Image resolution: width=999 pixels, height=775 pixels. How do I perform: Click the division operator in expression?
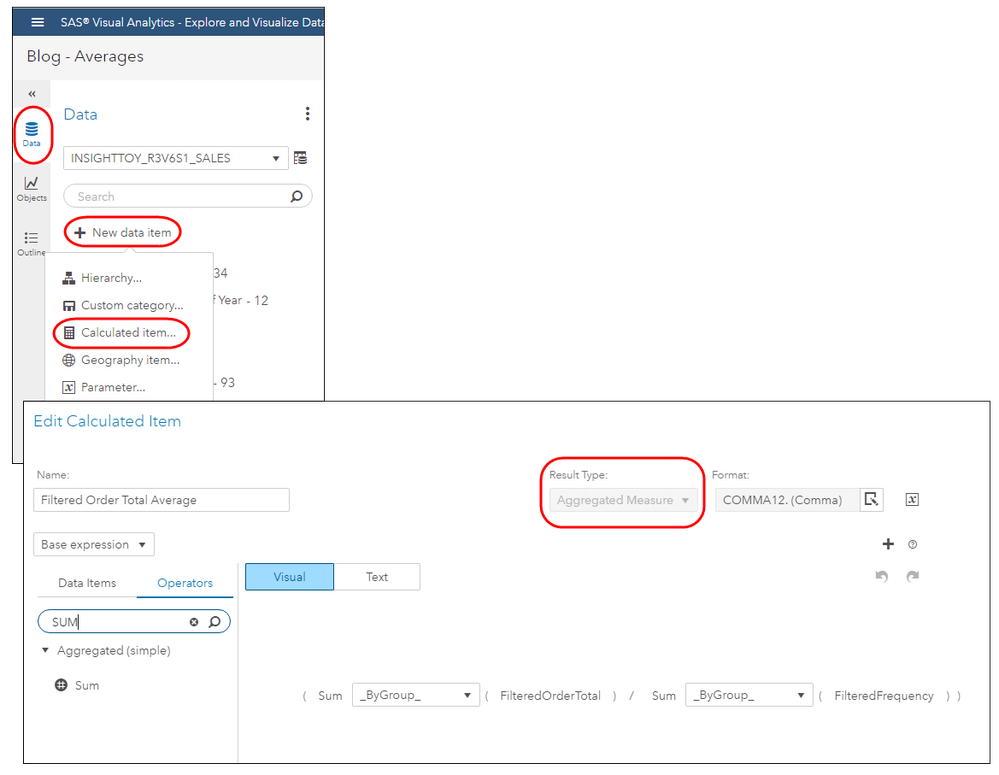[631, 695]
